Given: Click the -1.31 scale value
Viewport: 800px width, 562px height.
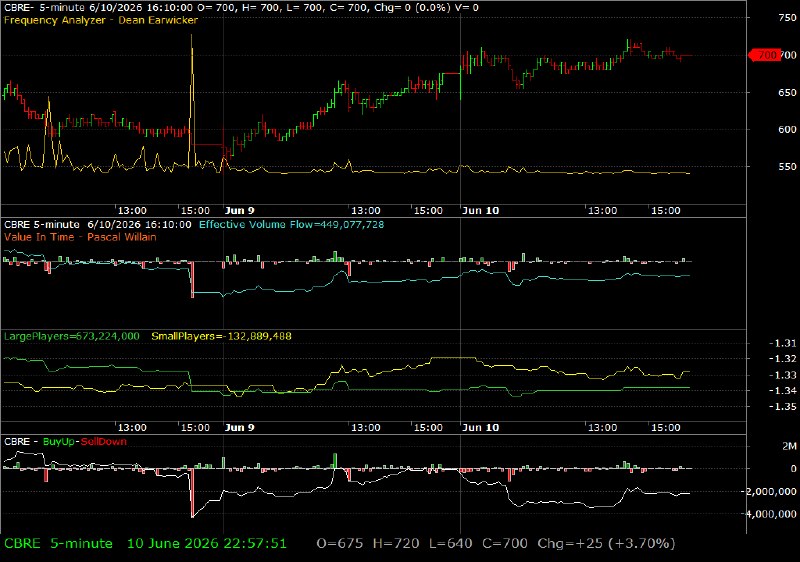Looking at the screenshot, I should point(783,343).
